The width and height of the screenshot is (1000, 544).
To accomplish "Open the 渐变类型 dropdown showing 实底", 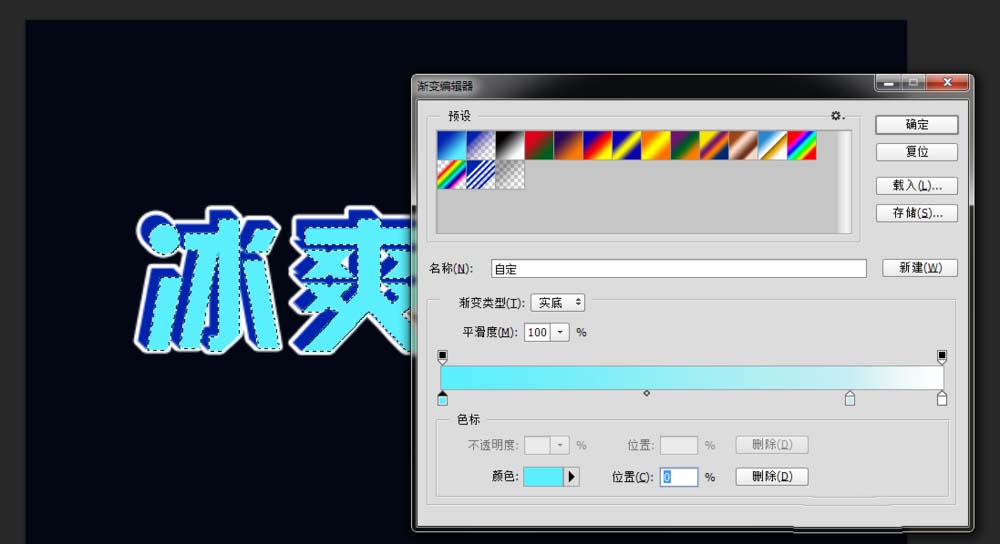I will 557,302.
